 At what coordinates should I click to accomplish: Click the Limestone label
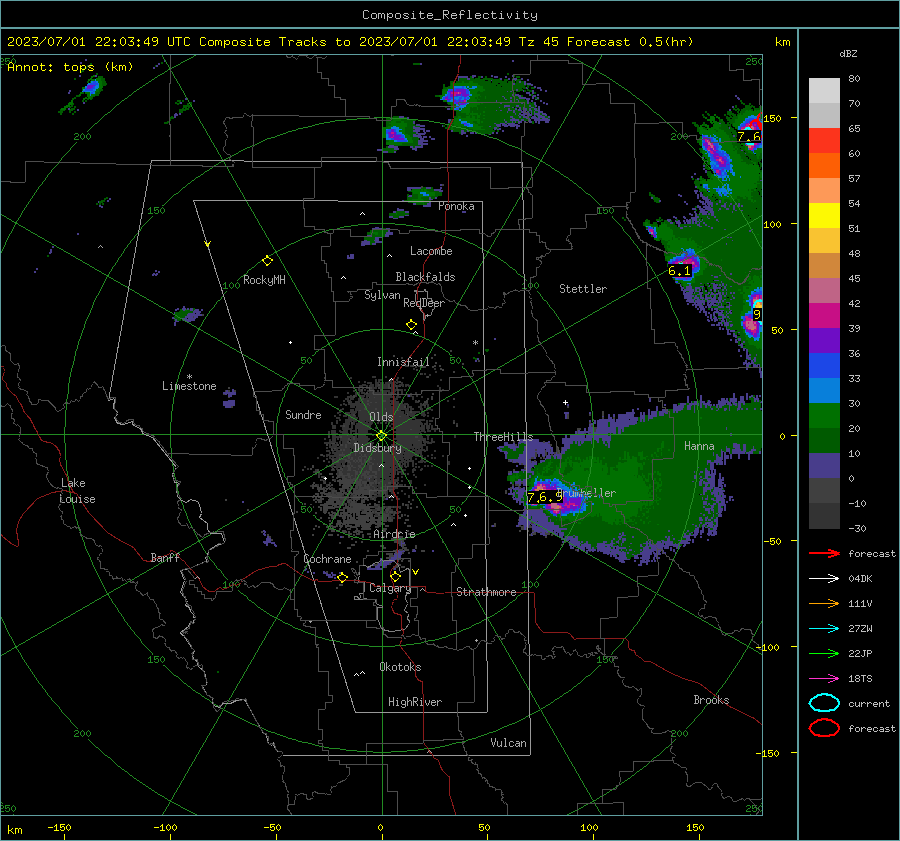189,386
